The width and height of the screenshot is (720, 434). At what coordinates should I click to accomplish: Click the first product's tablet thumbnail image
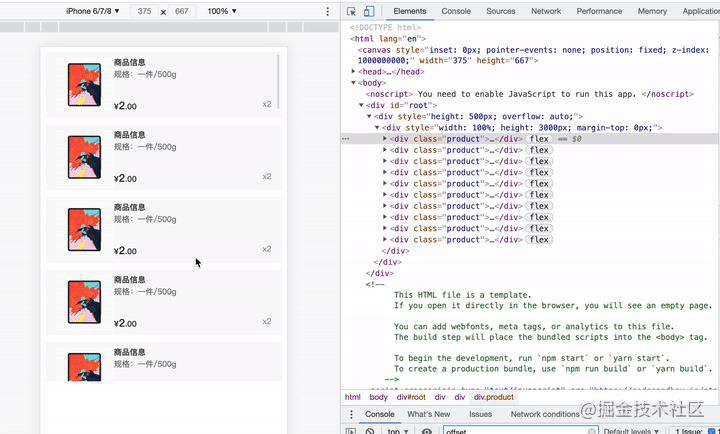tap(84, 85)
